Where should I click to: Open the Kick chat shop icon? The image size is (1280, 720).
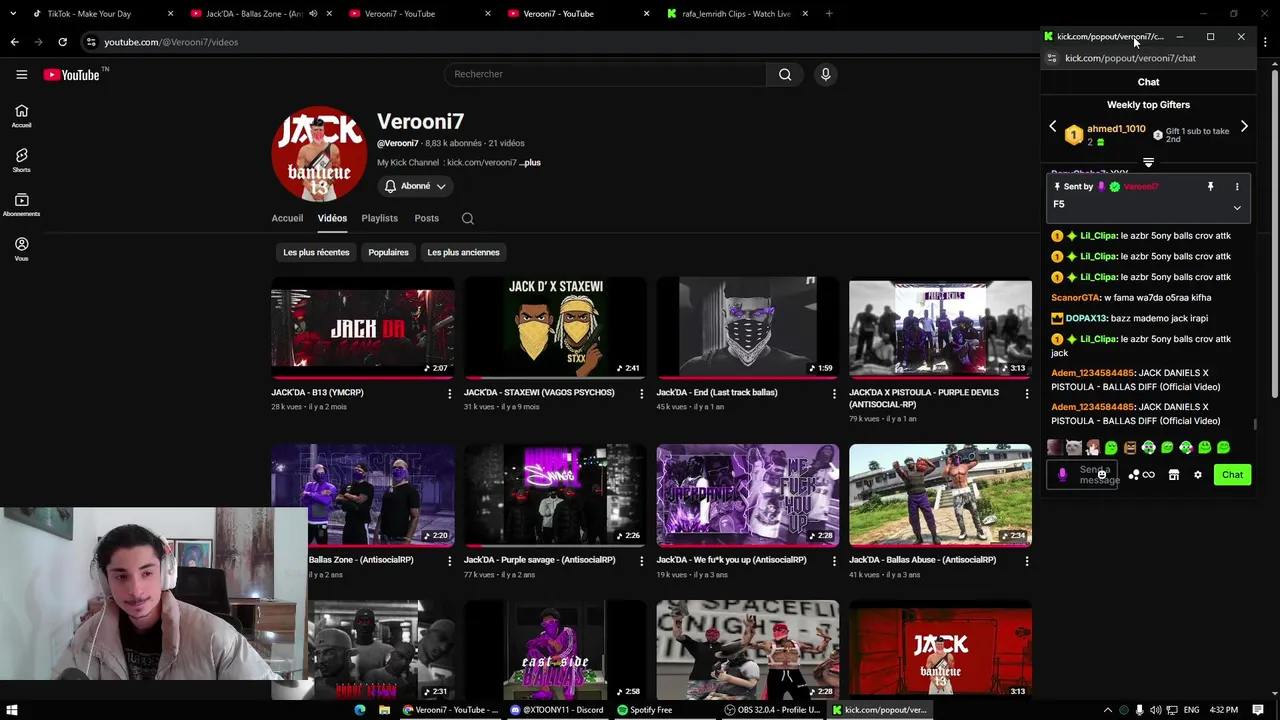(x=1174, y=475)
